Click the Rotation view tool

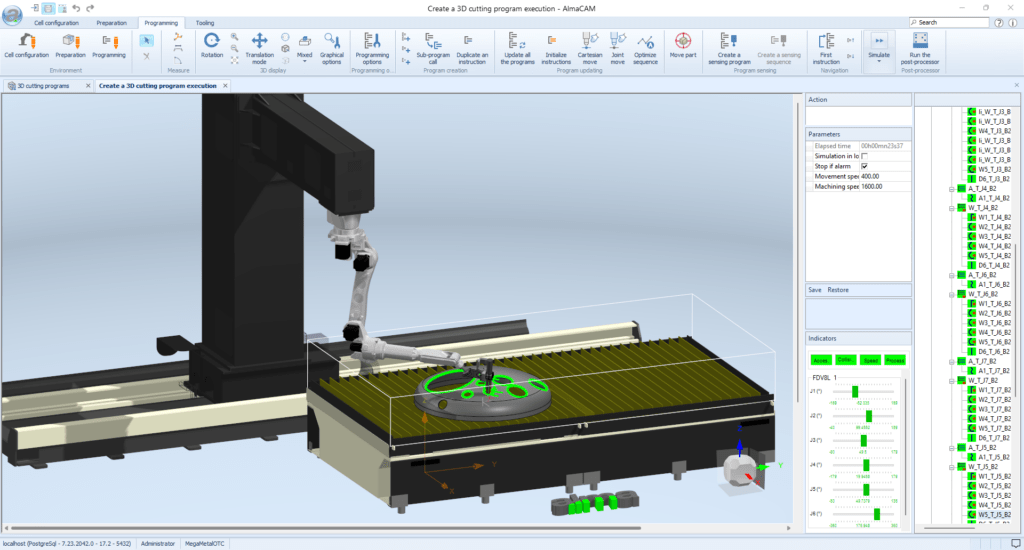(212, 45)
